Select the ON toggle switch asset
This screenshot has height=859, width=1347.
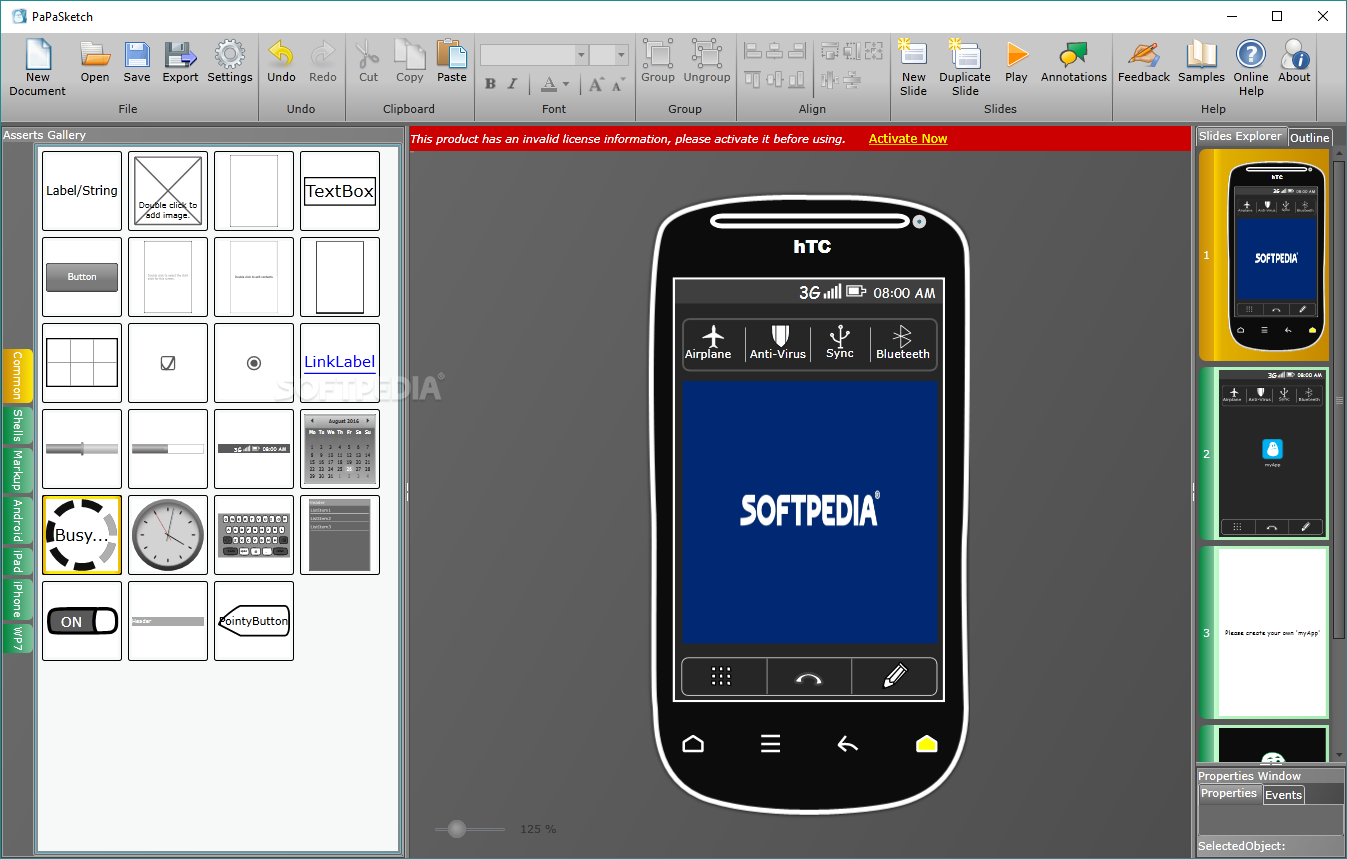point(82,621)
